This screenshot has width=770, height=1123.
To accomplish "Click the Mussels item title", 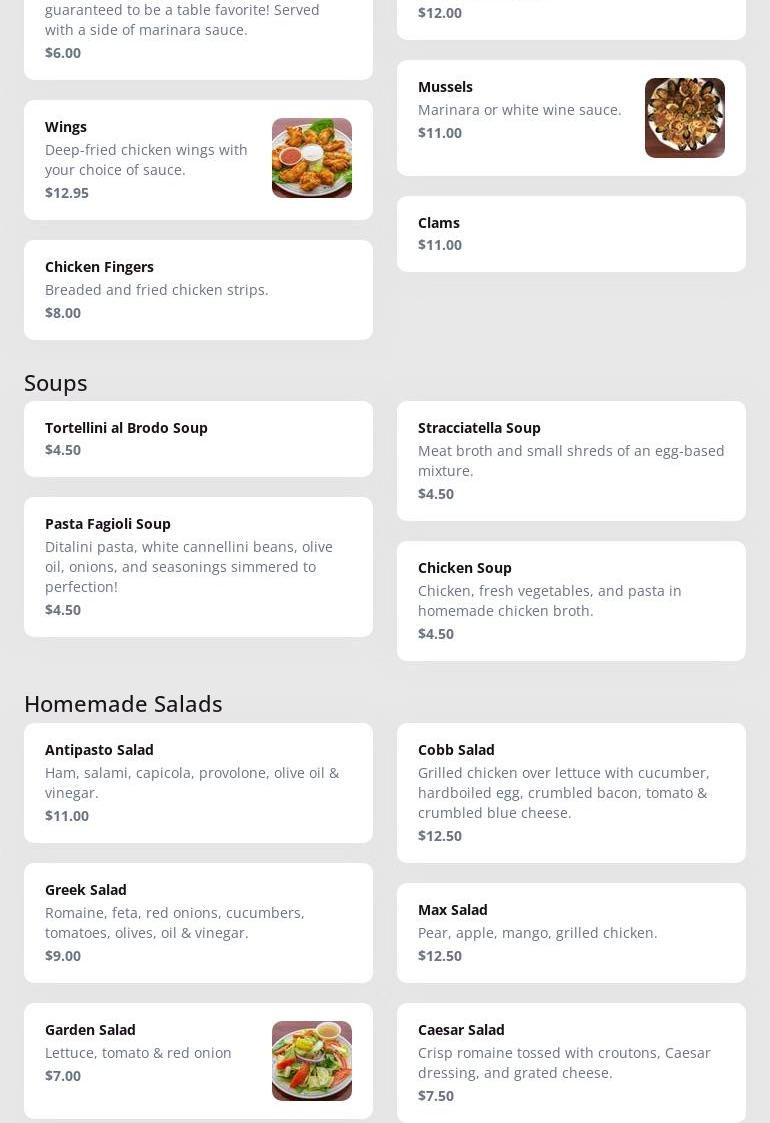I will (x=446, y=87).
